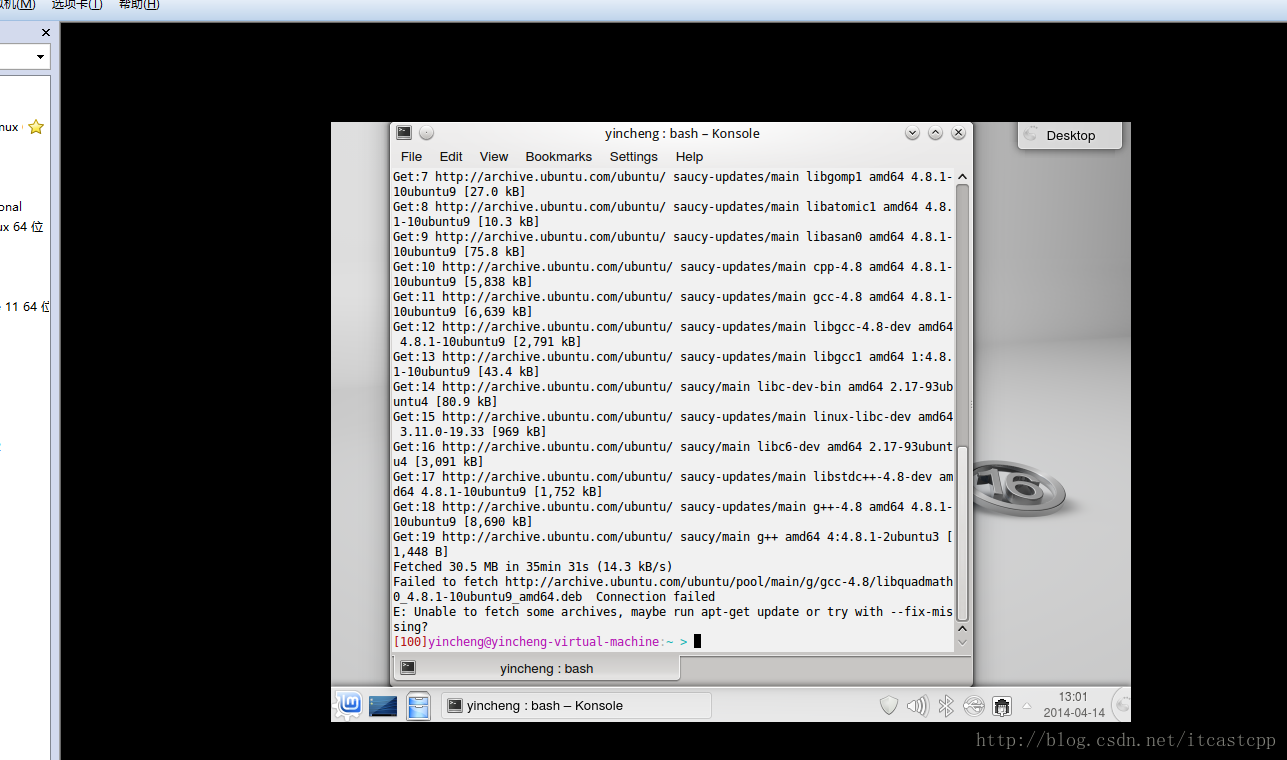Viewport: 1287px width, 760px height.
Task: Open the file manager from the taskbar
Action: [418, 706]
